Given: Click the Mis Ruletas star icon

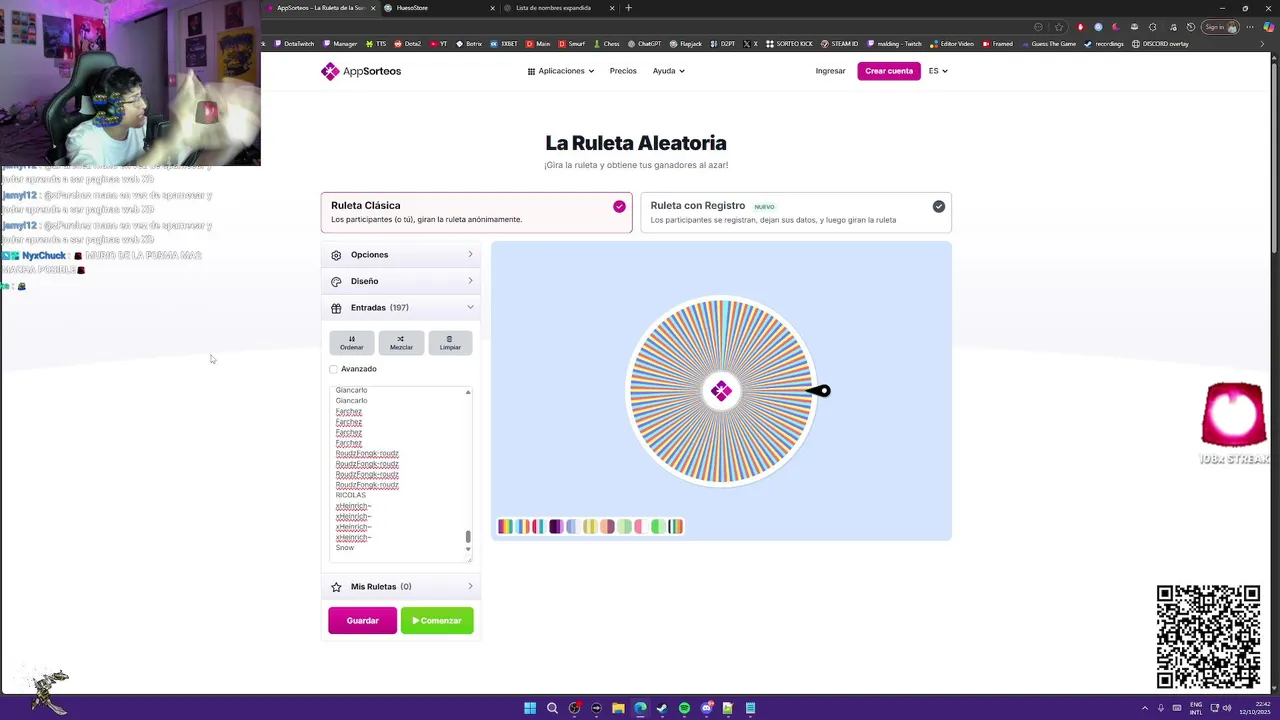Looking at the screenshot, I should (336, 587).
